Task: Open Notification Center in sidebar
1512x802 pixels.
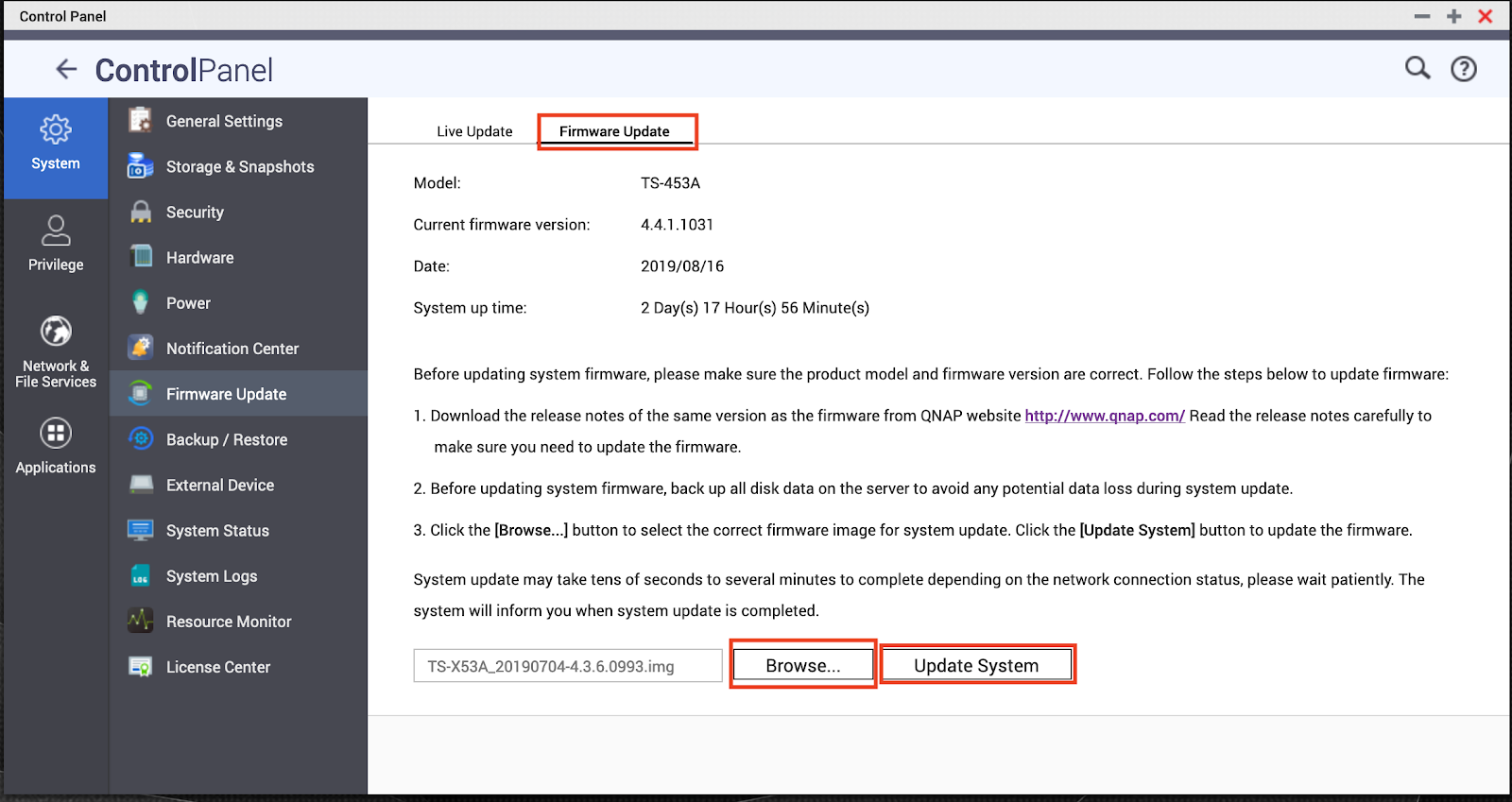Action: [232, 349]
